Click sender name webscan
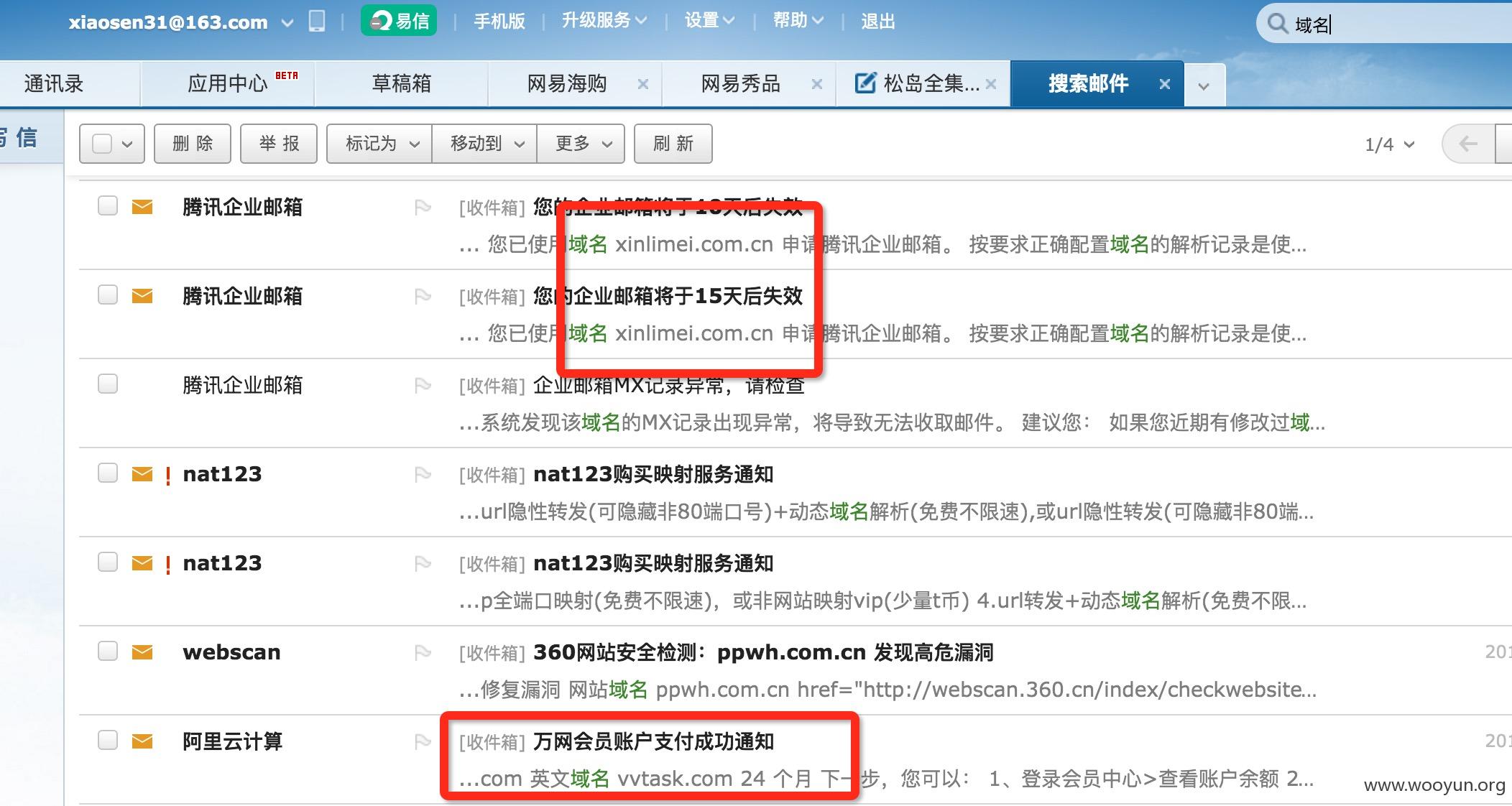 pyautogui.click(x=231, y=652)
